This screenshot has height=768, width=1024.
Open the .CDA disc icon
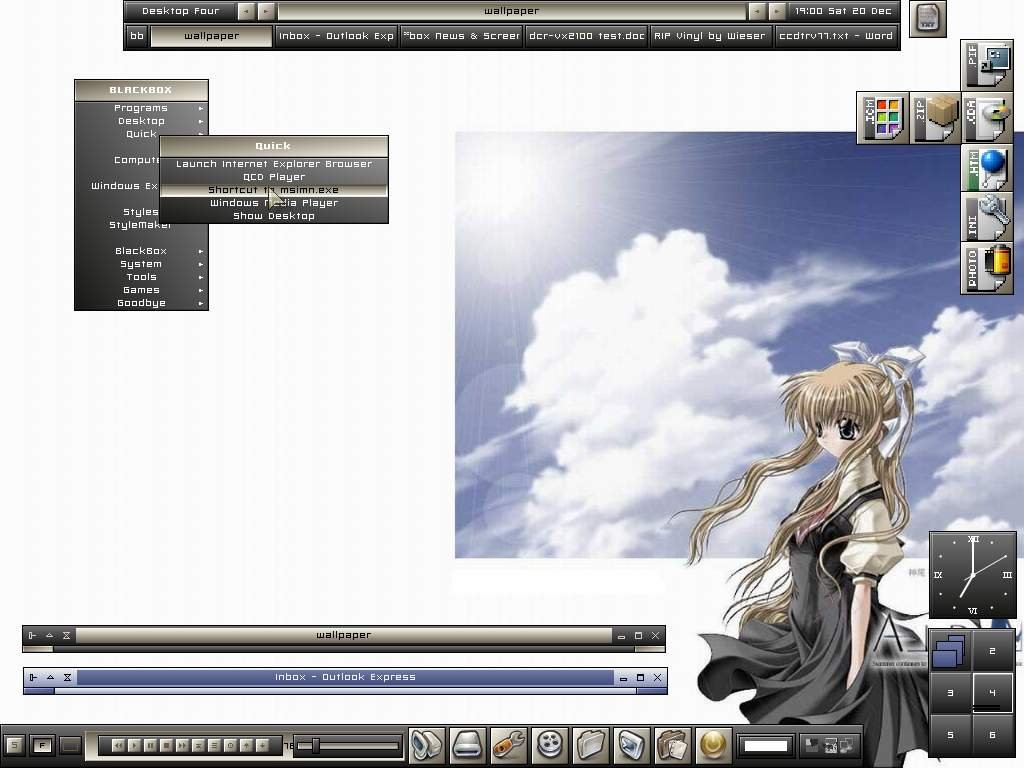987,118
